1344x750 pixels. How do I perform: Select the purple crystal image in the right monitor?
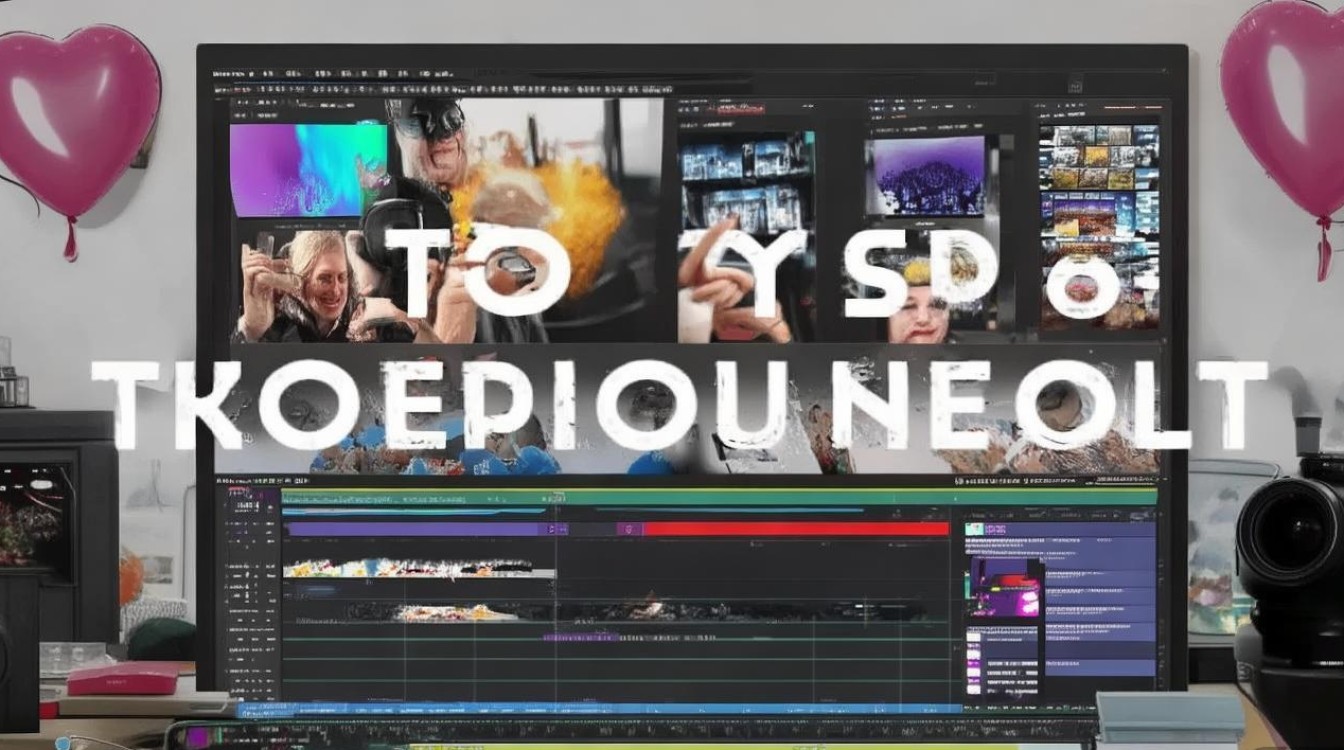coord(925,175)
